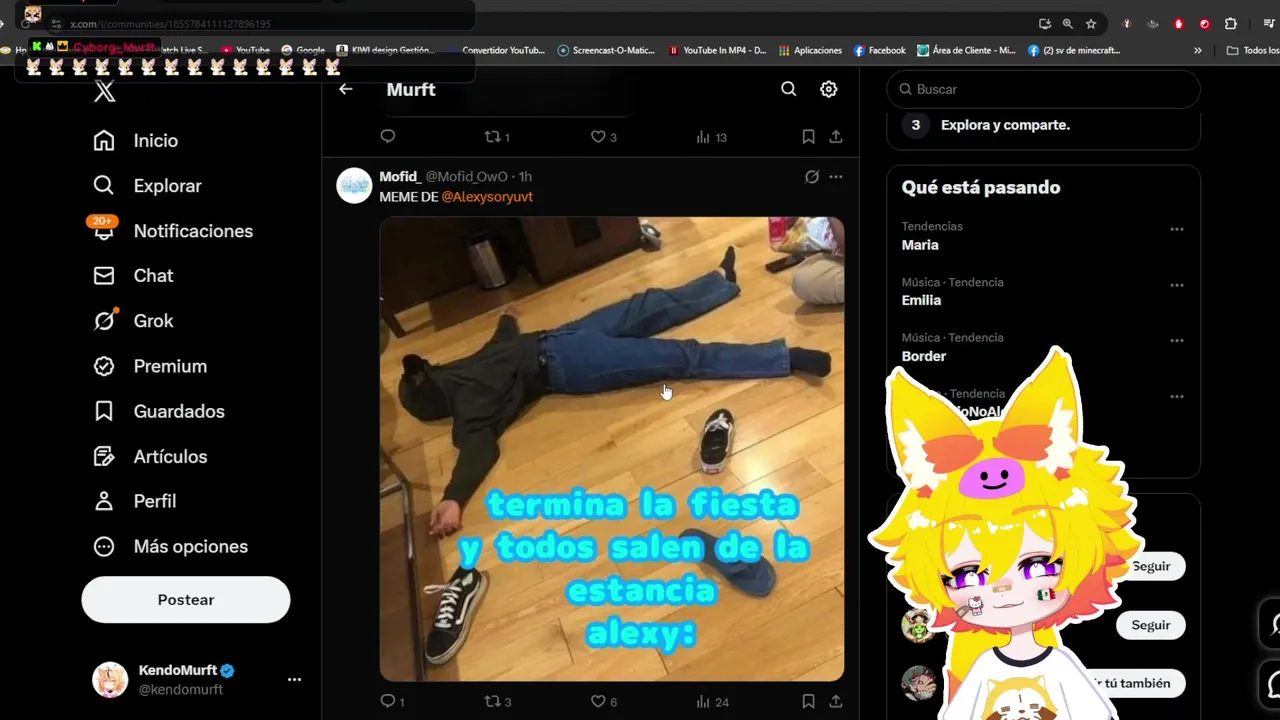Click the Artículos sidebar icon
Viewport: 1280px width, 720px height.
pos(104,456)
